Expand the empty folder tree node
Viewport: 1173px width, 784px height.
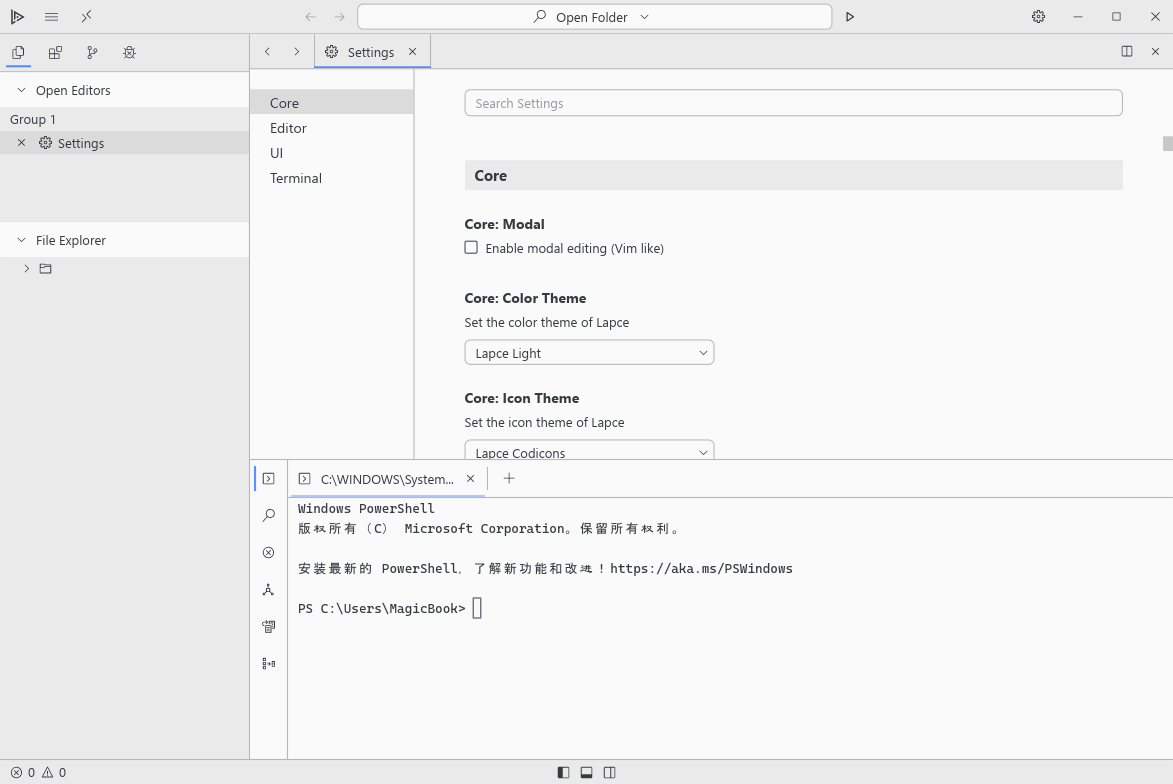point(26,269)
